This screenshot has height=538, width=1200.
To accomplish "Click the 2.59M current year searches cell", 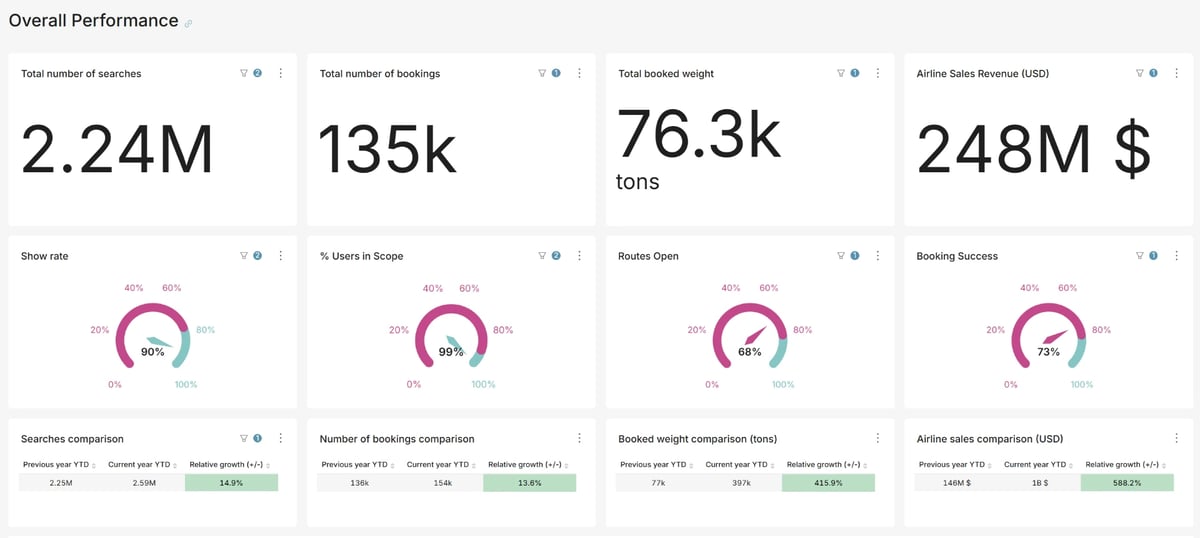I will (143, 483).
